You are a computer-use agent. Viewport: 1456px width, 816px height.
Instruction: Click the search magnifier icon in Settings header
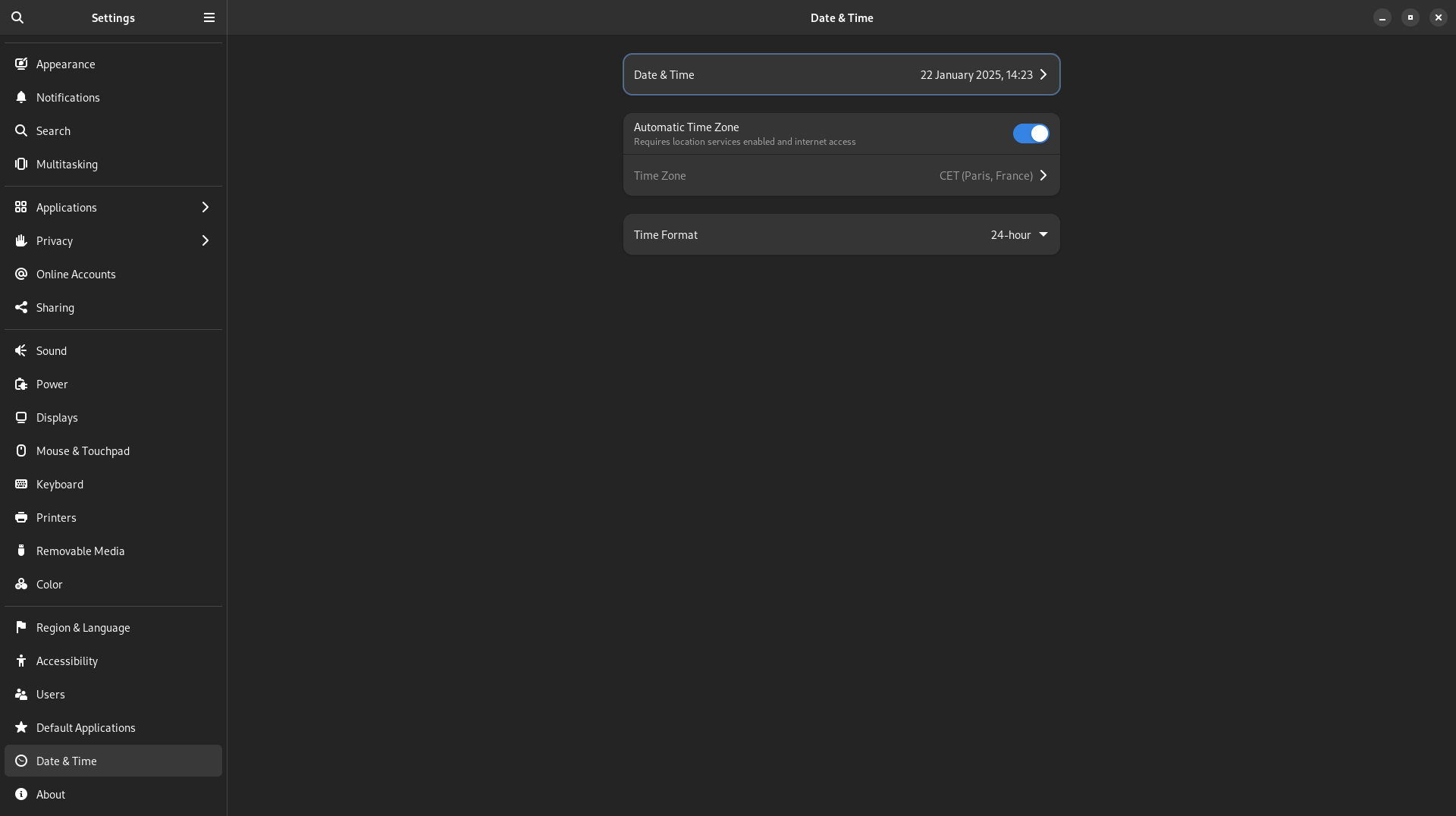coord(17,17)
